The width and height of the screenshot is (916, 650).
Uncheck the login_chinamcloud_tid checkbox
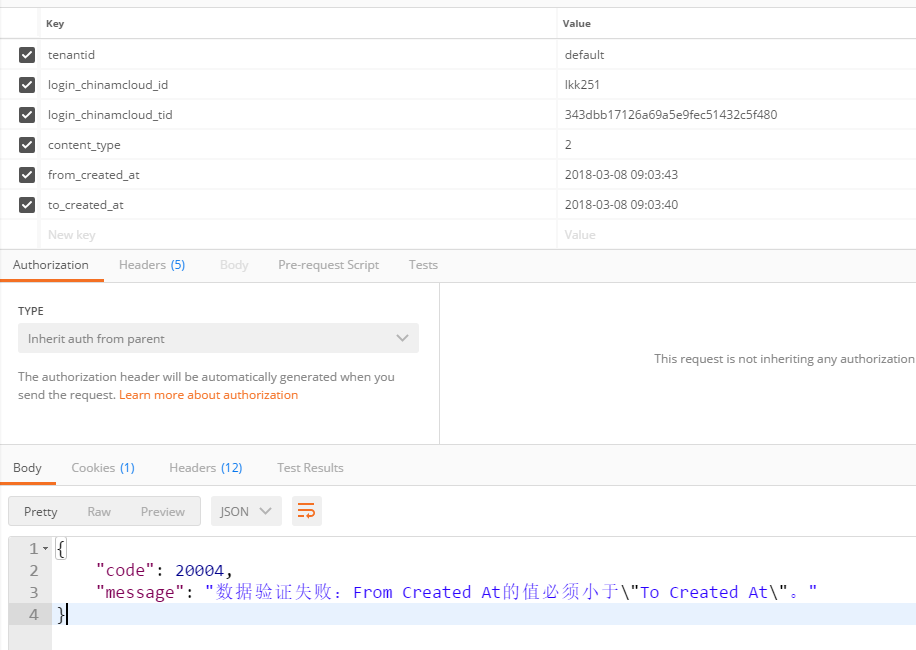[27, 114]
